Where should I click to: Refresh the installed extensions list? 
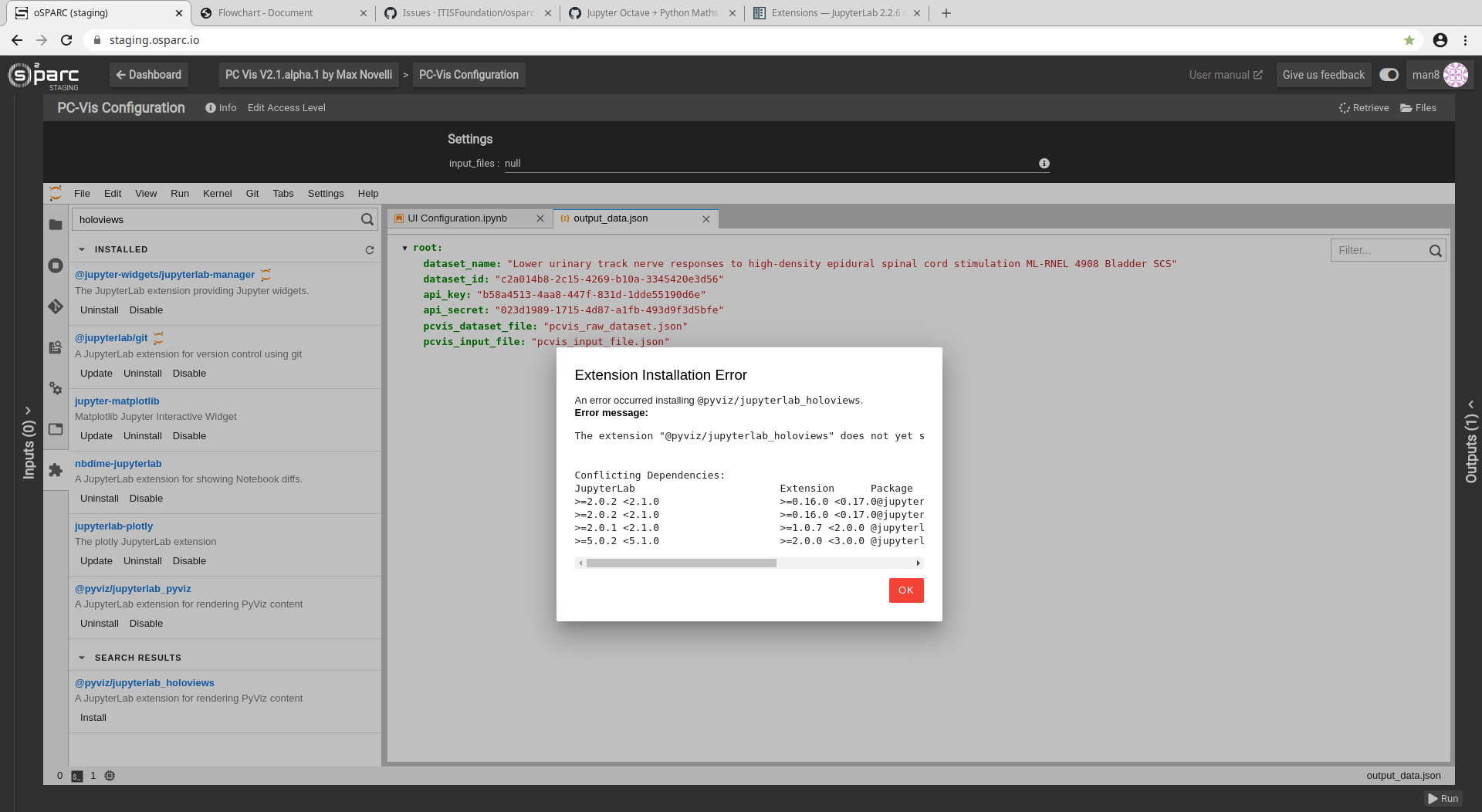(x=370, y=249)
